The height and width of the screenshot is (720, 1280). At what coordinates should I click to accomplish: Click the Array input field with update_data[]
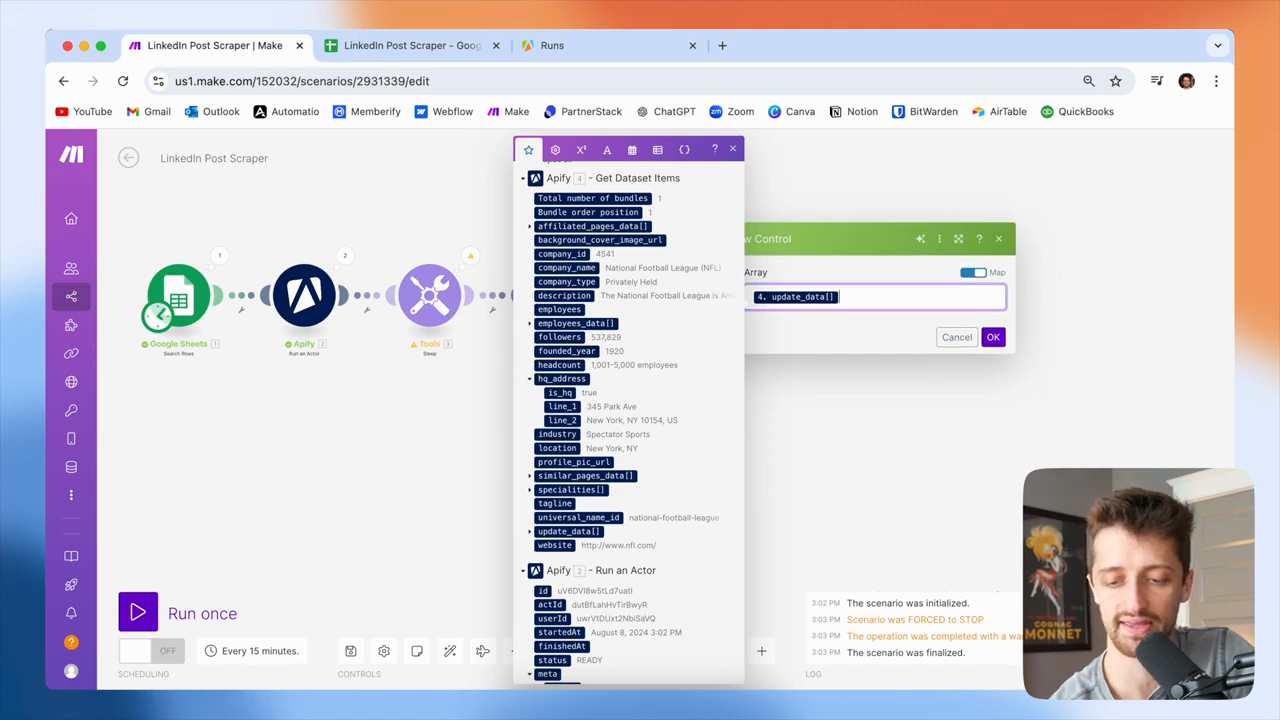[876, 297]
